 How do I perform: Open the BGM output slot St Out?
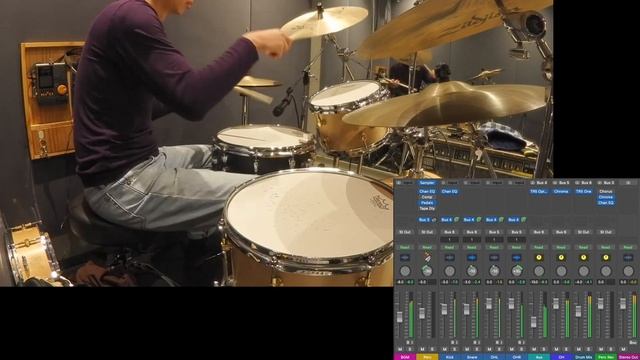[405, 232]
